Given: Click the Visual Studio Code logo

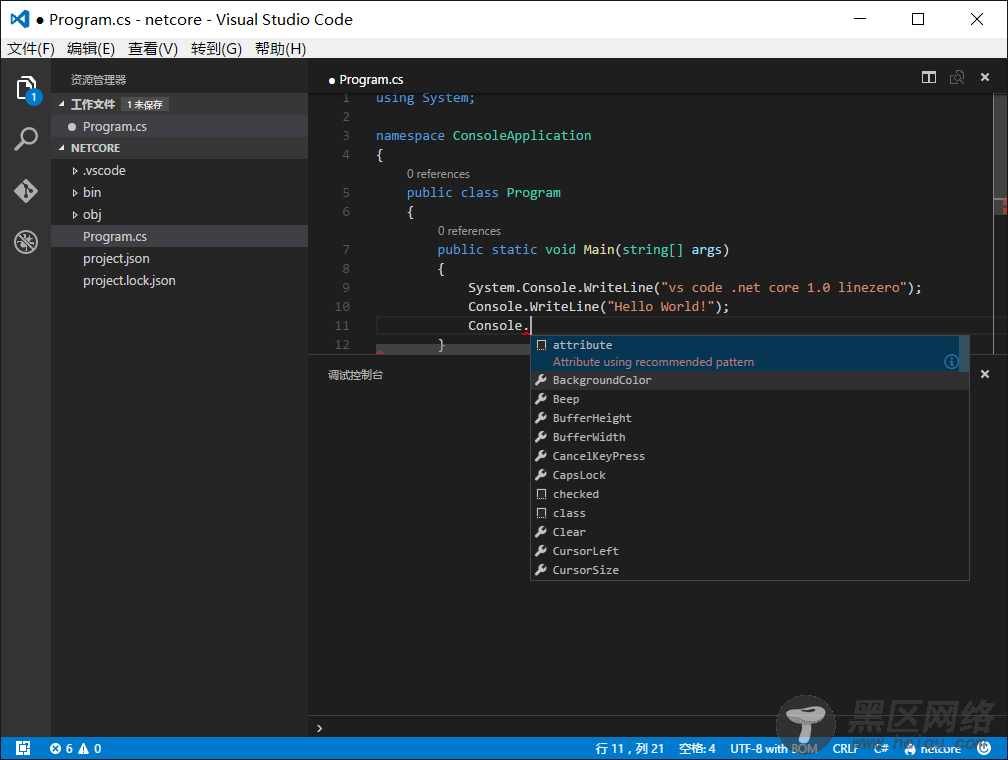Looking at the screenshot, I should coord(20,19).
